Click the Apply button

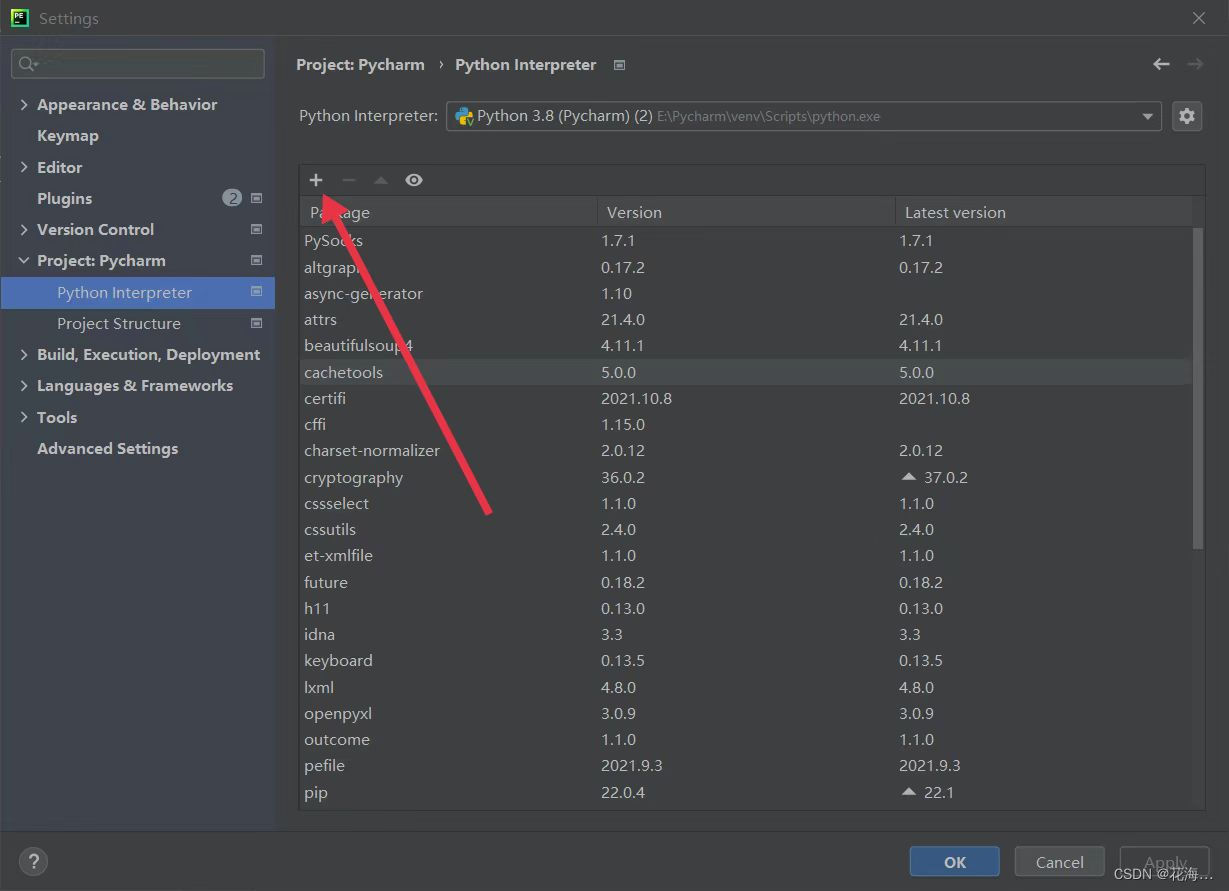[x=1165, y=862]
